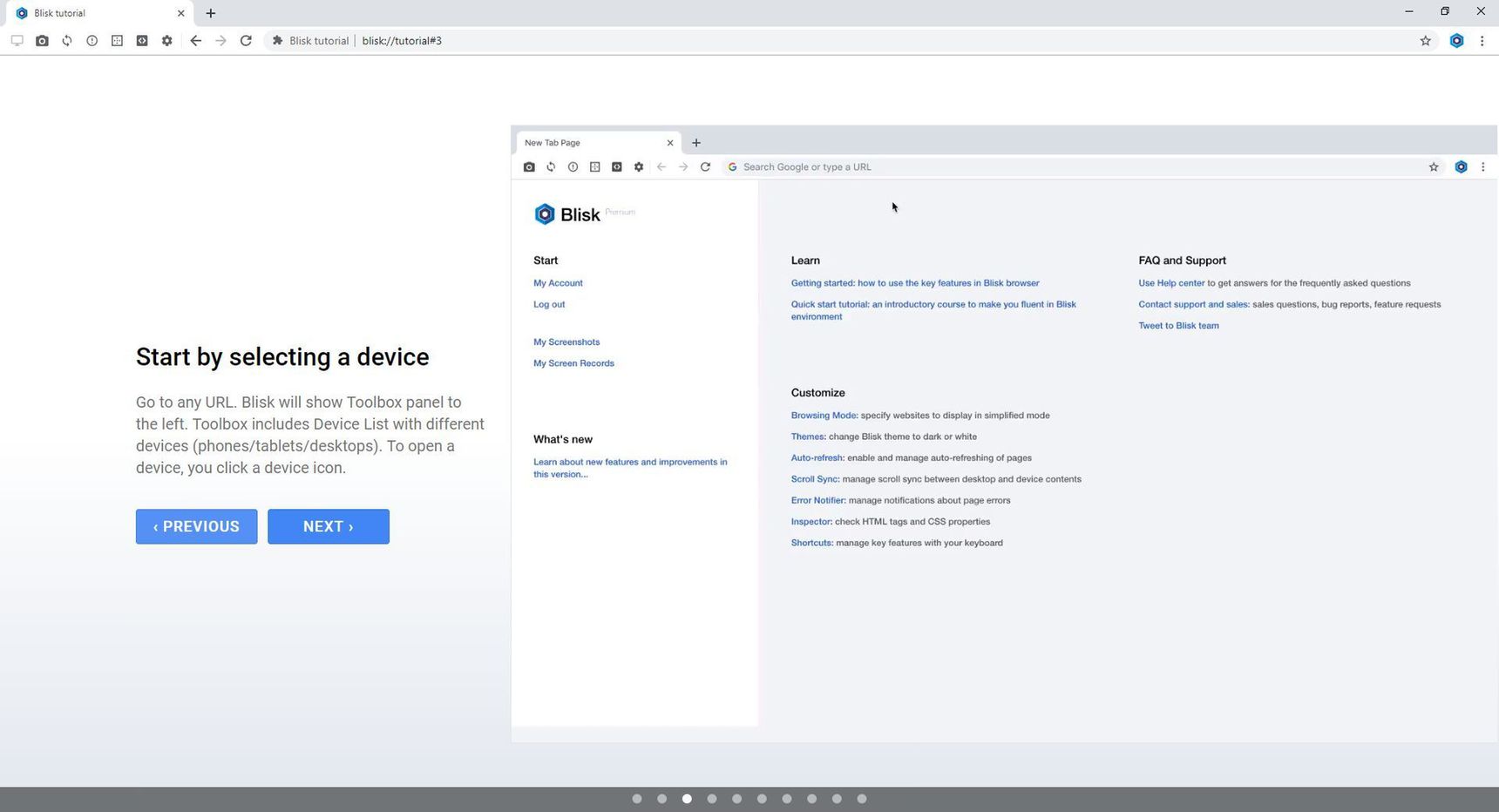
Task: Open Browsing Mode under Customize
Action: 824,416
